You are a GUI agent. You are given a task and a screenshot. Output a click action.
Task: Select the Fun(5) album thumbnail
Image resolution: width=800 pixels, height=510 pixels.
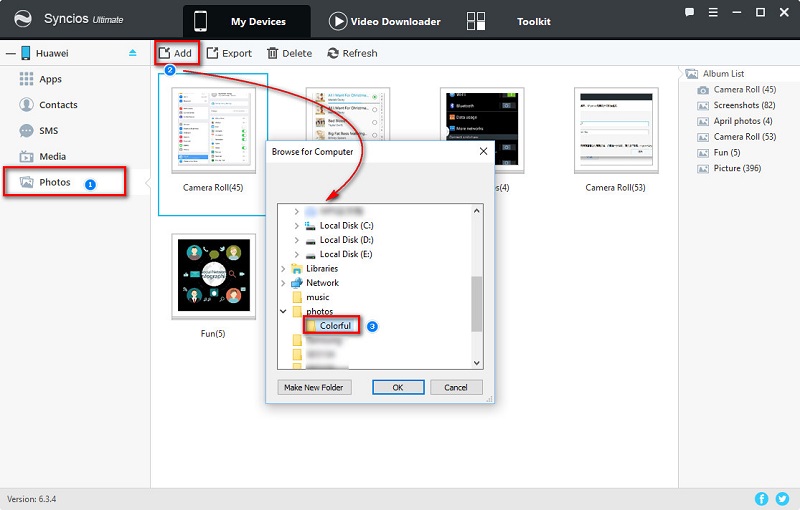pos(213,277)
